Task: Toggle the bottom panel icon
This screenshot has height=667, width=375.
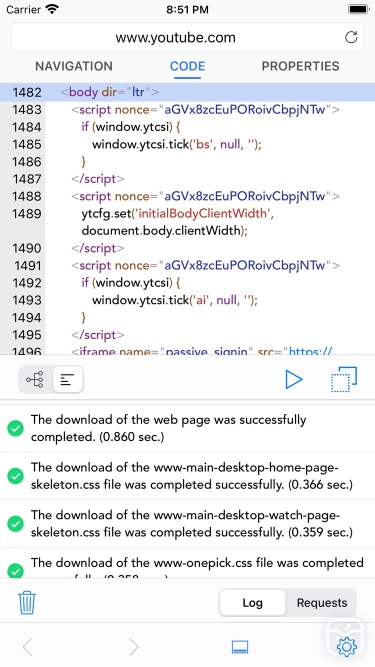Action: click(240, 647)
